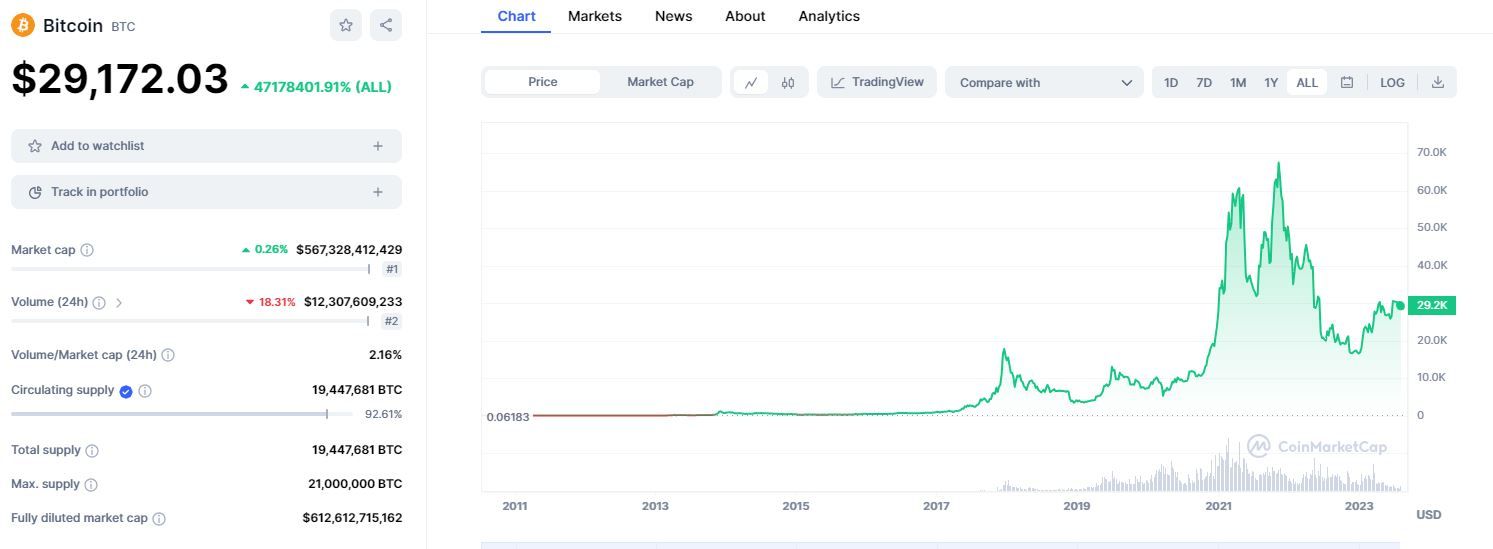
Task: Expand Add to watlist plus
Action: [x=378, y=146]
